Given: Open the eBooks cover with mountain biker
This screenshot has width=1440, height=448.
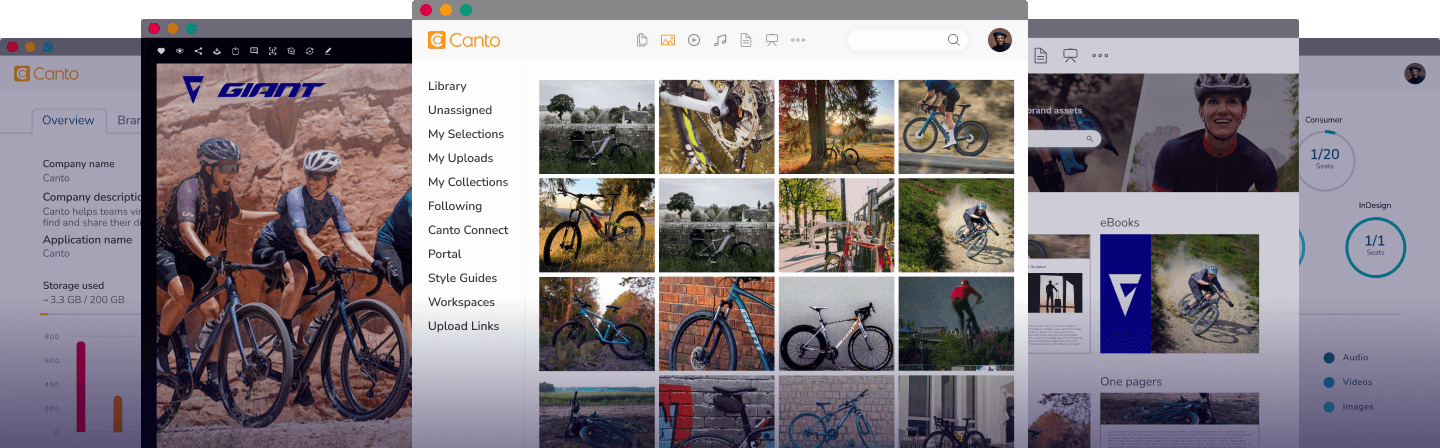Looking at the screenshot, I should (1179, 294).
